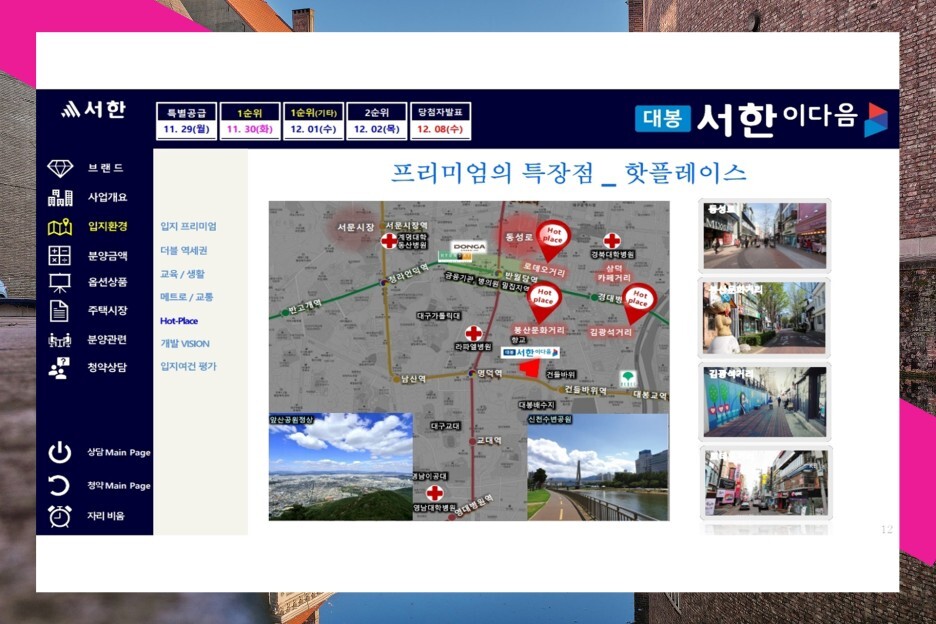
Task: Open the bottom shopping street photo thumbnail
Action: (766, 482)
